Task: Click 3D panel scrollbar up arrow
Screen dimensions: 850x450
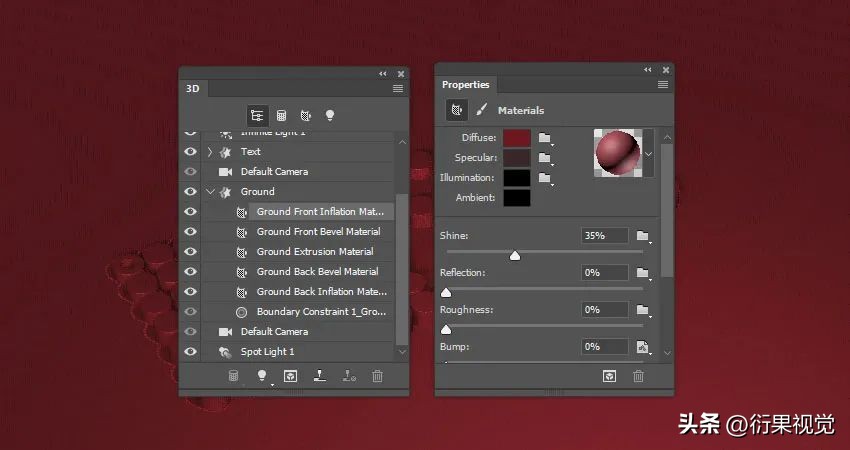Action: point(402,142)
